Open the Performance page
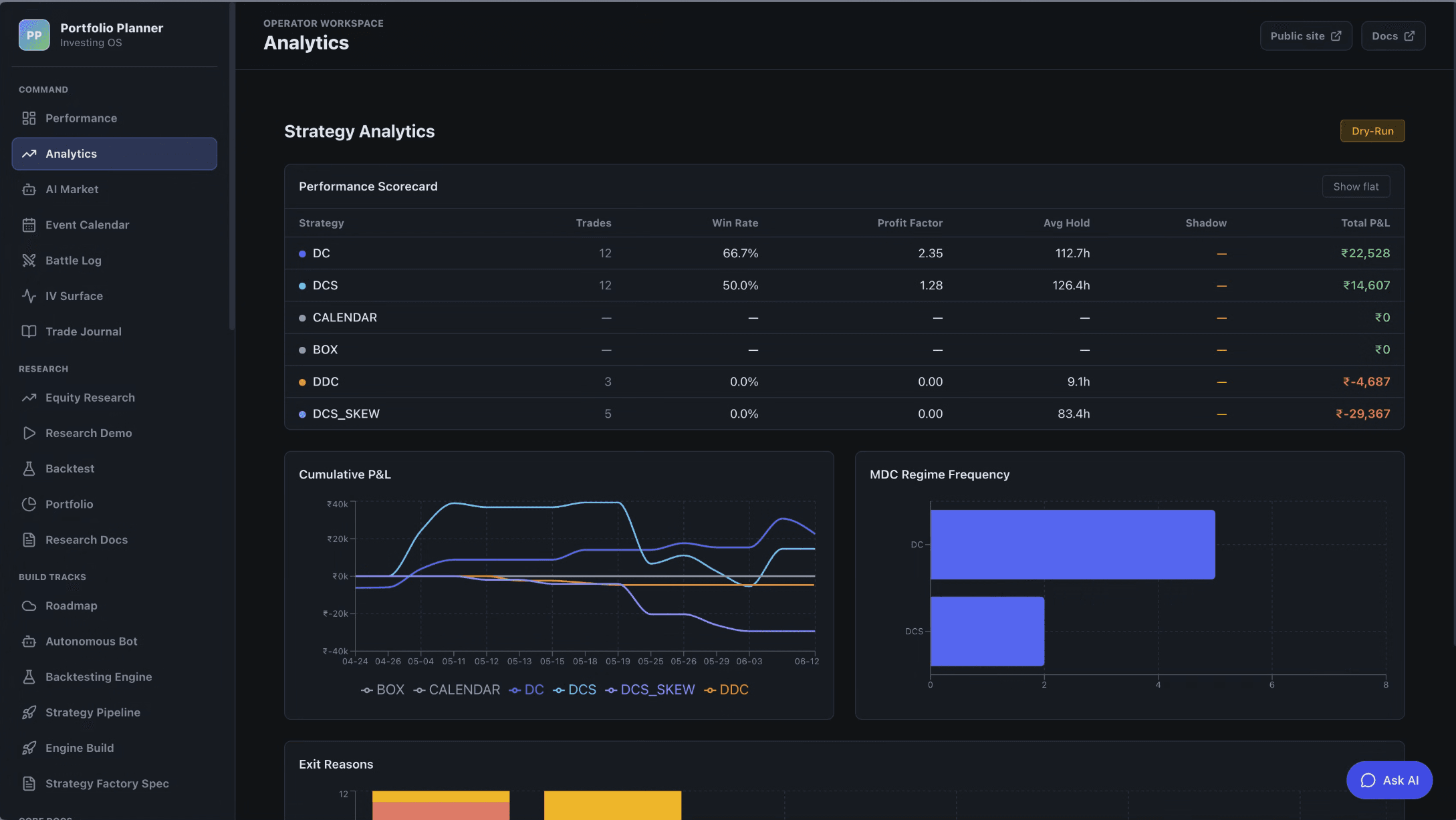 tap(114, 118)
